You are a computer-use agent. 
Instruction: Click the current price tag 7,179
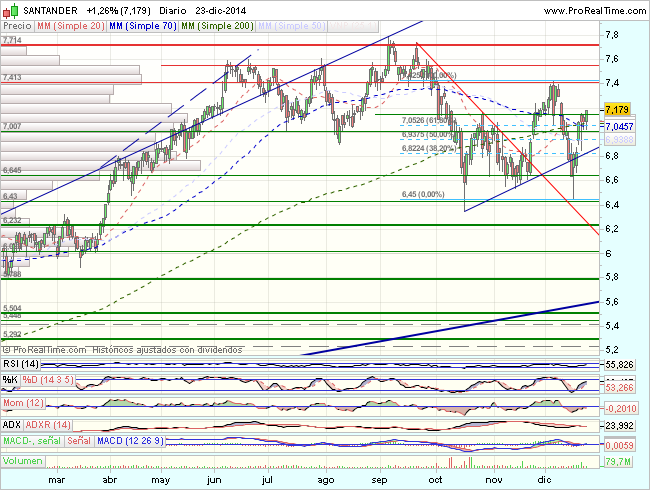[x=618, y=109]
